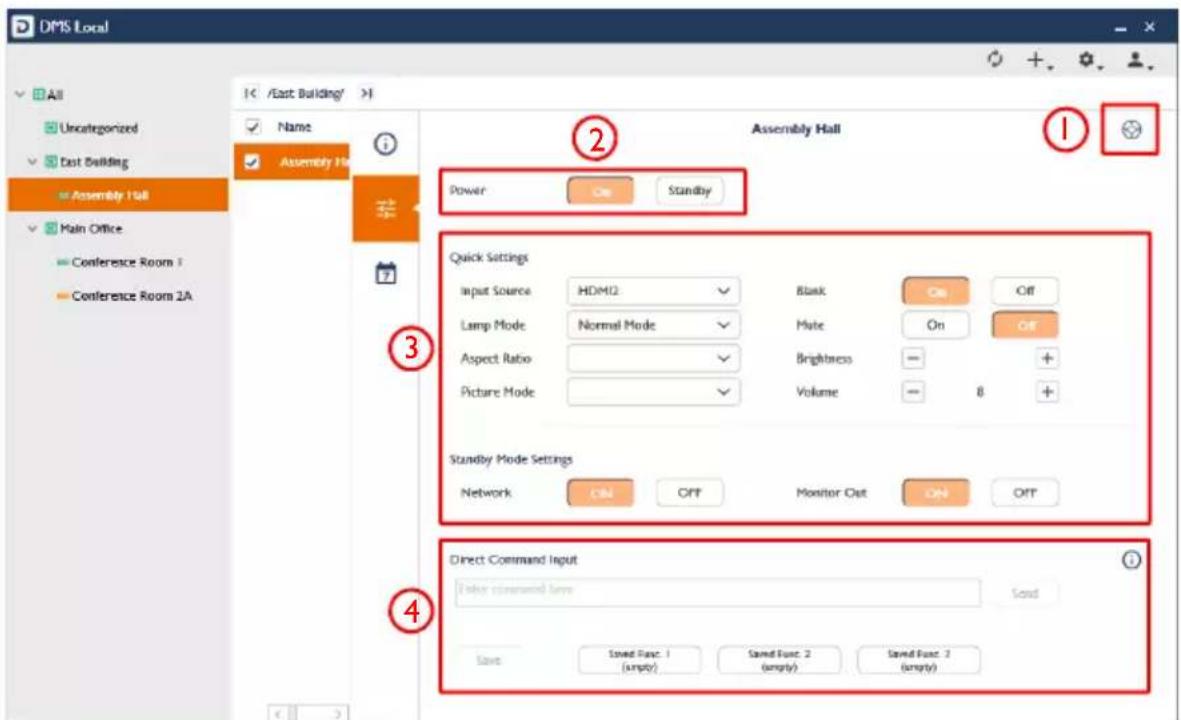Open the remote control icon beside Assembly Hall
This screenshot has width=1181, height=720.
coord(1131,130)
